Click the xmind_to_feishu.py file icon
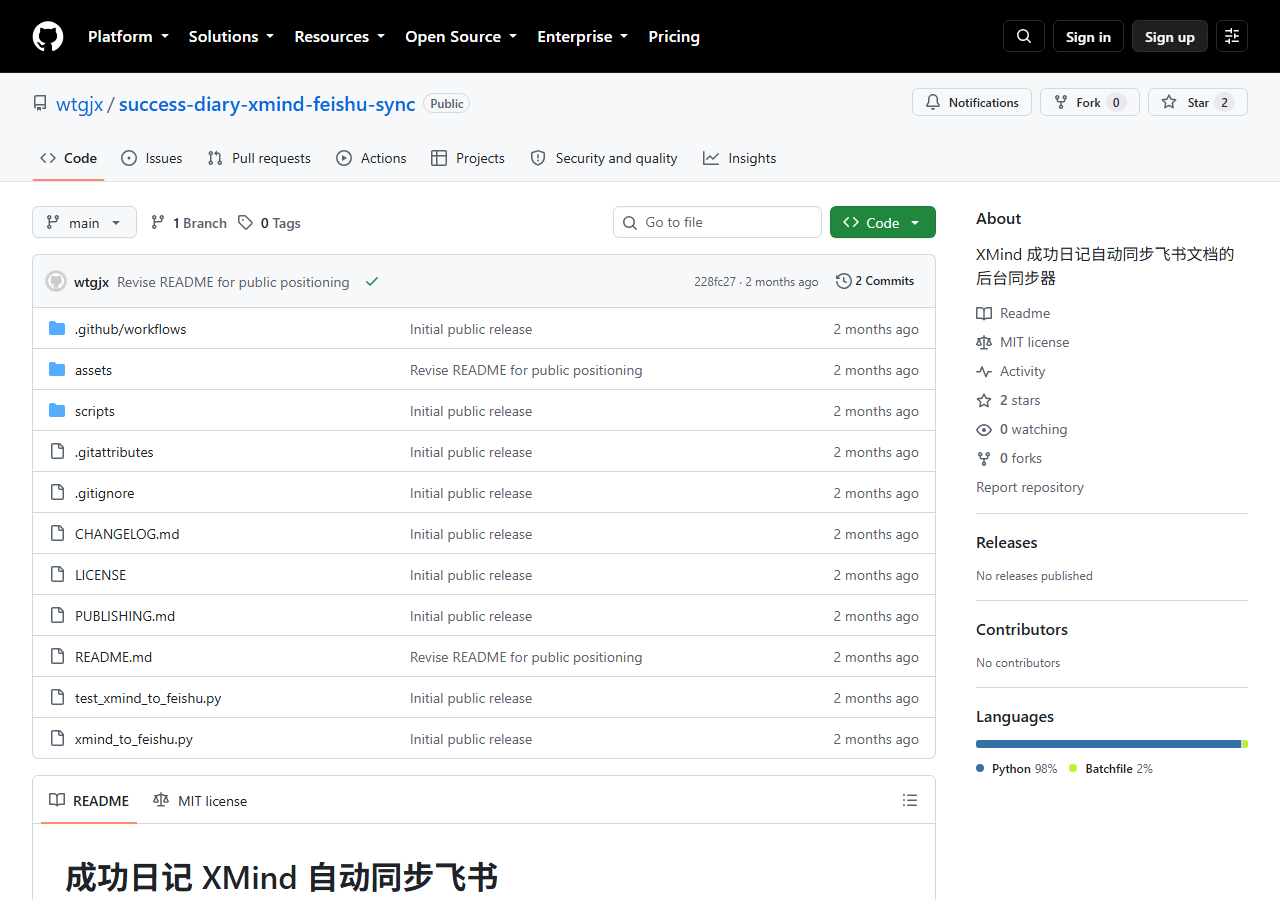The image size is (1280, 900). [57, 739]
